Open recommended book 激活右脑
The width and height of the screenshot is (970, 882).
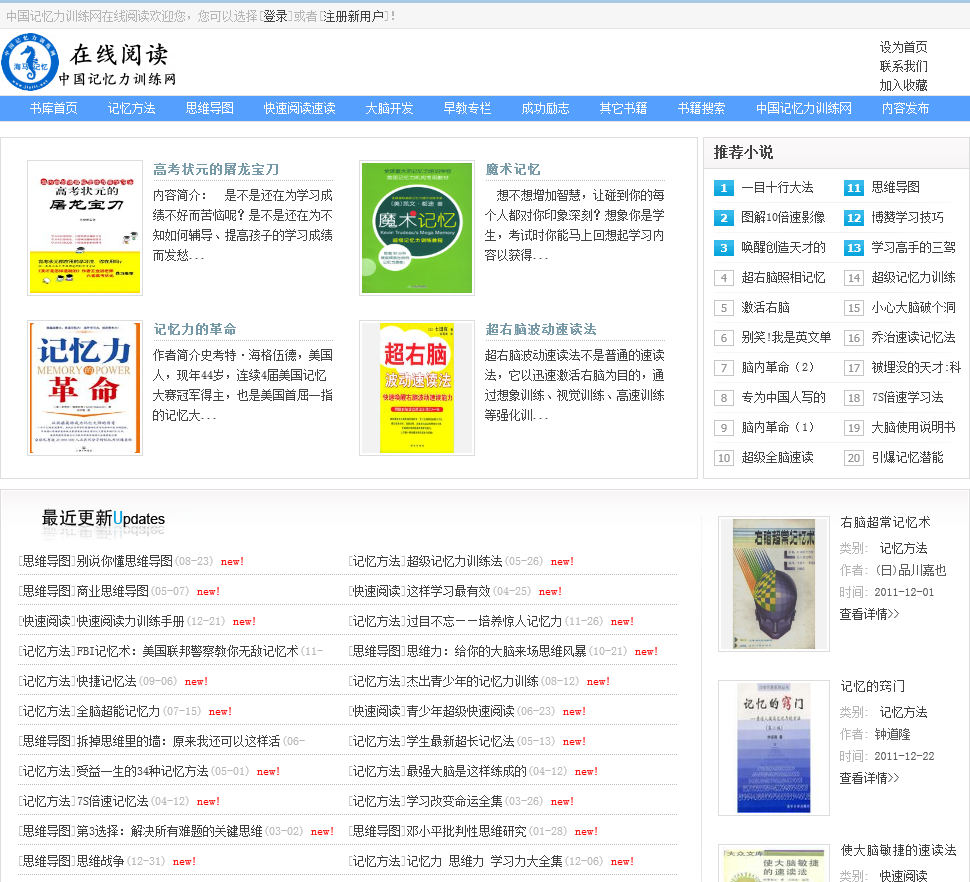[x=765, y=307]
